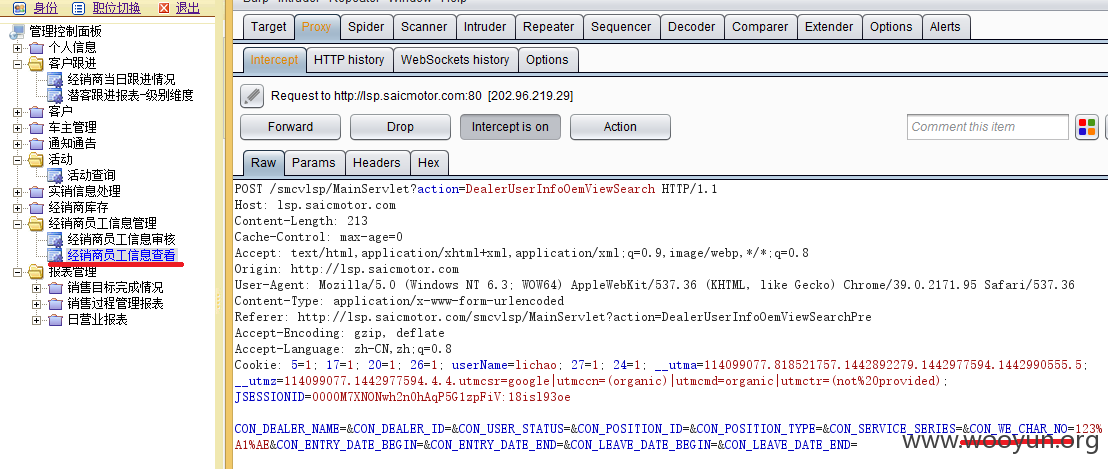1108x469 pixels.
Task: Expand the 销售目标完成情况 folder
Action: [37, 287]
